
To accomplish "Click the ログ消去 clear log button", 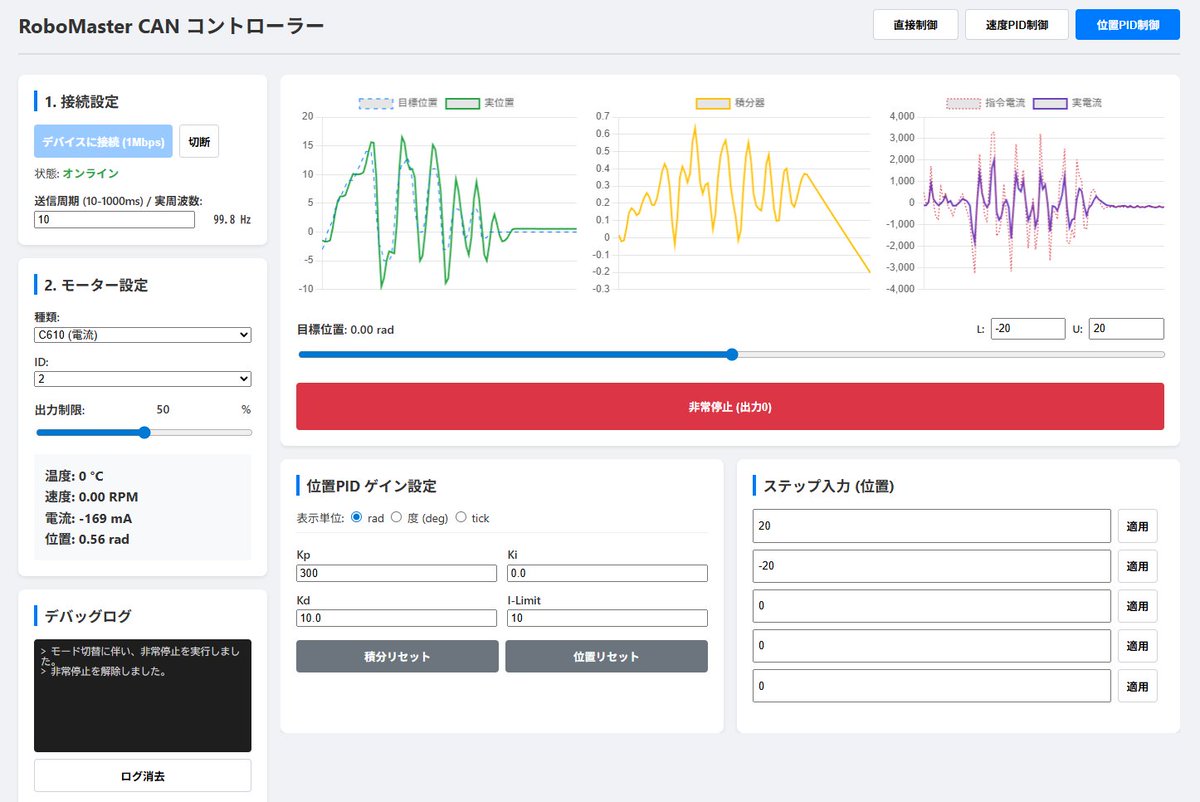I will (142, 775).
